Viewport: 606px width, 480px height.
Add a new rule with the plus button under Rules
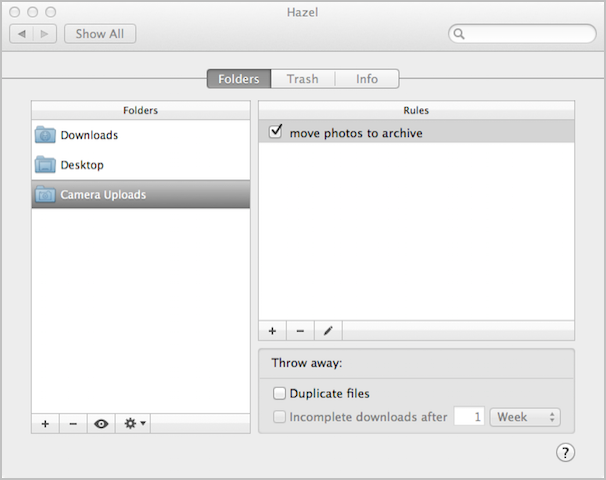coord(272,331)
